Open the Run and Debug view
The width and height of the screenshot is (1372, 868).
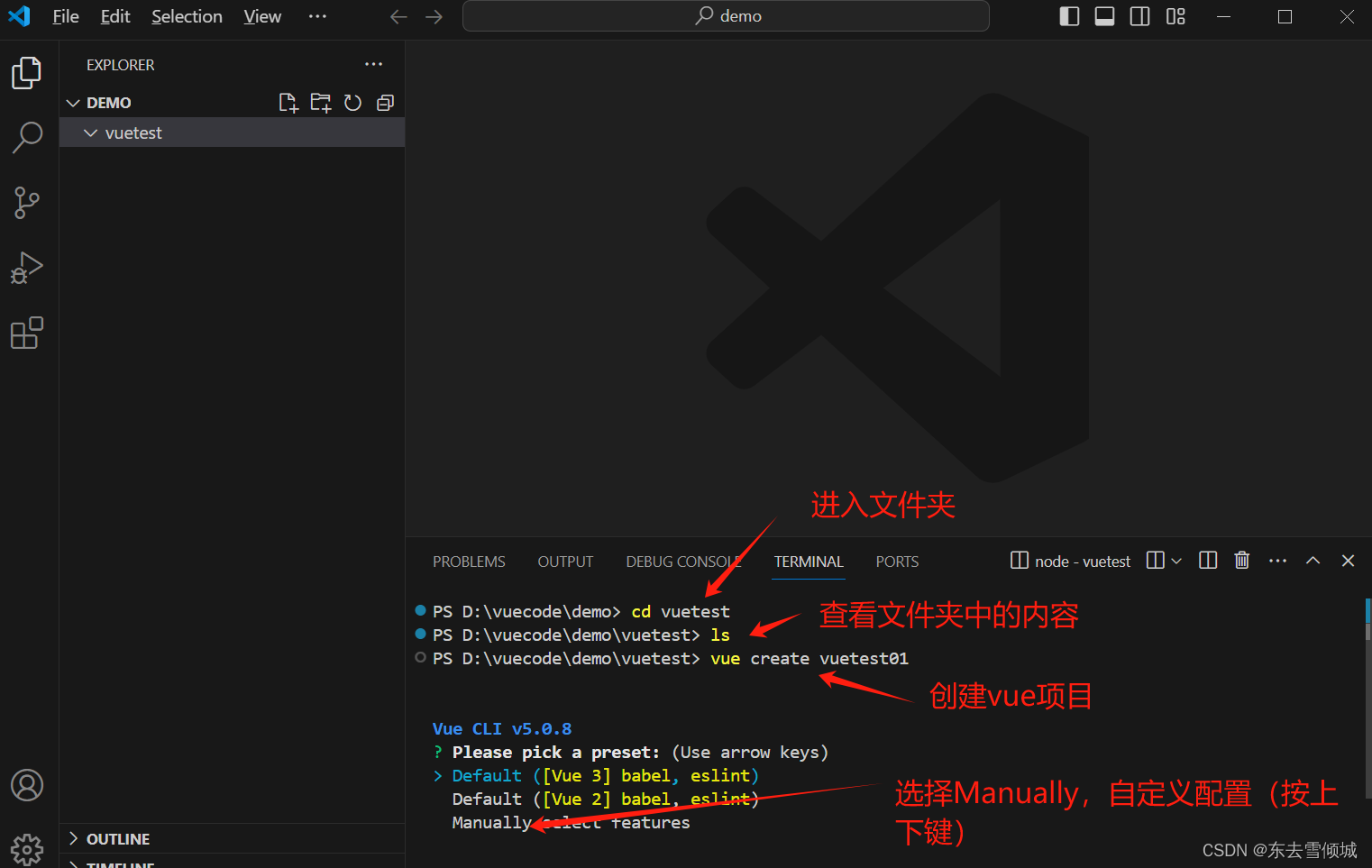coord(27,268)
